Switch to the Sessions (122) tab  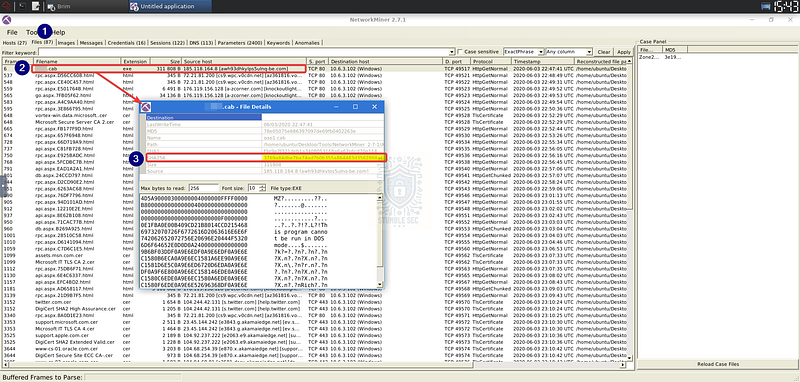[168, 43]
